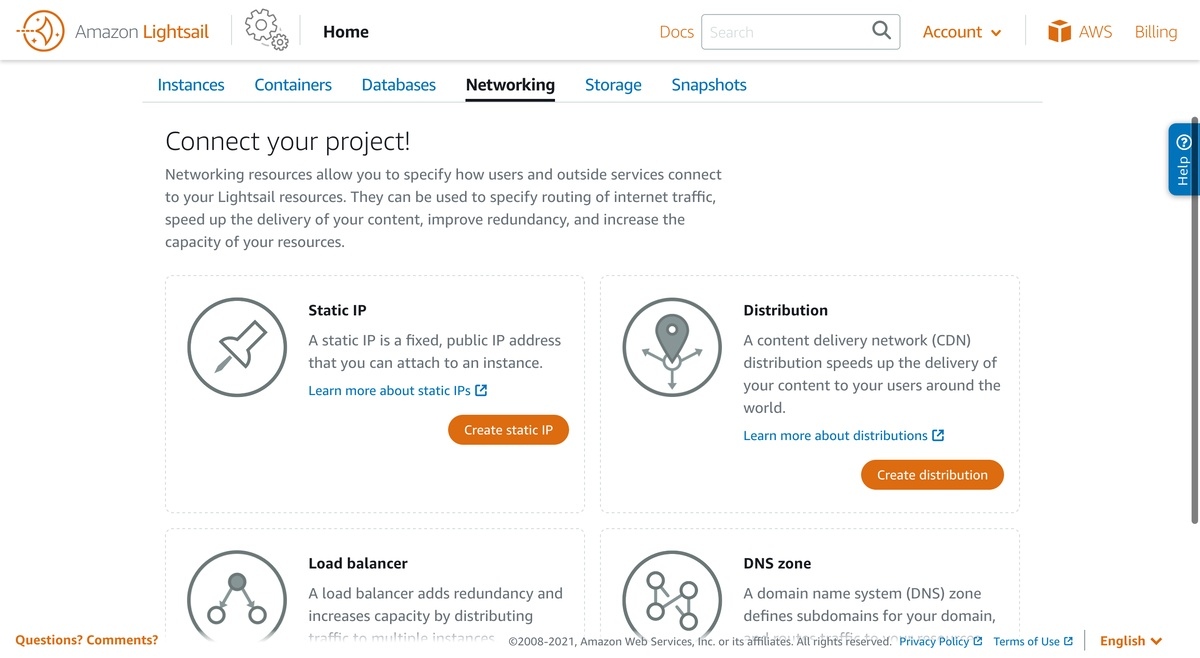Open Learn more about distributions link
Viewport: 1200px width, 658px height.
[844, 436]
